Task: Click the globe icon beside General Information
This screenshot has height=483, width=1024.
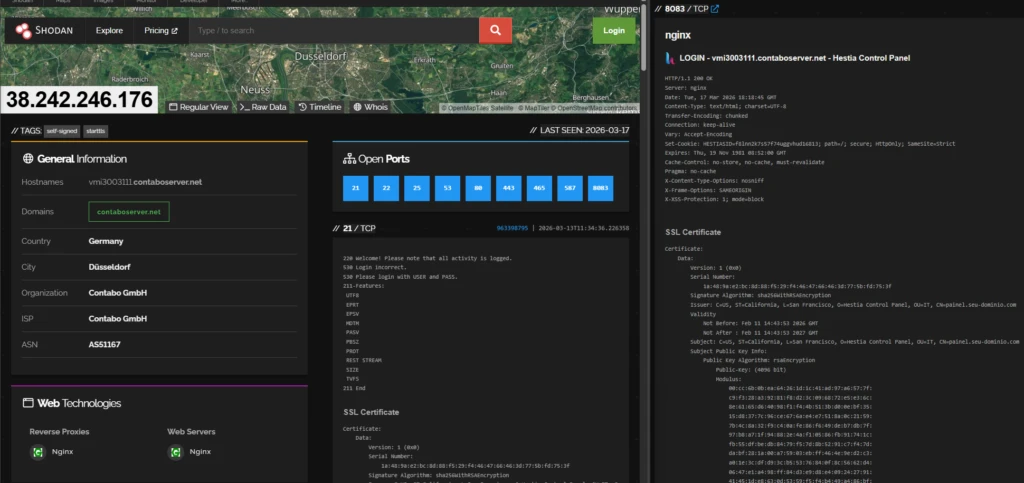Action: click(x=28, y=158)
